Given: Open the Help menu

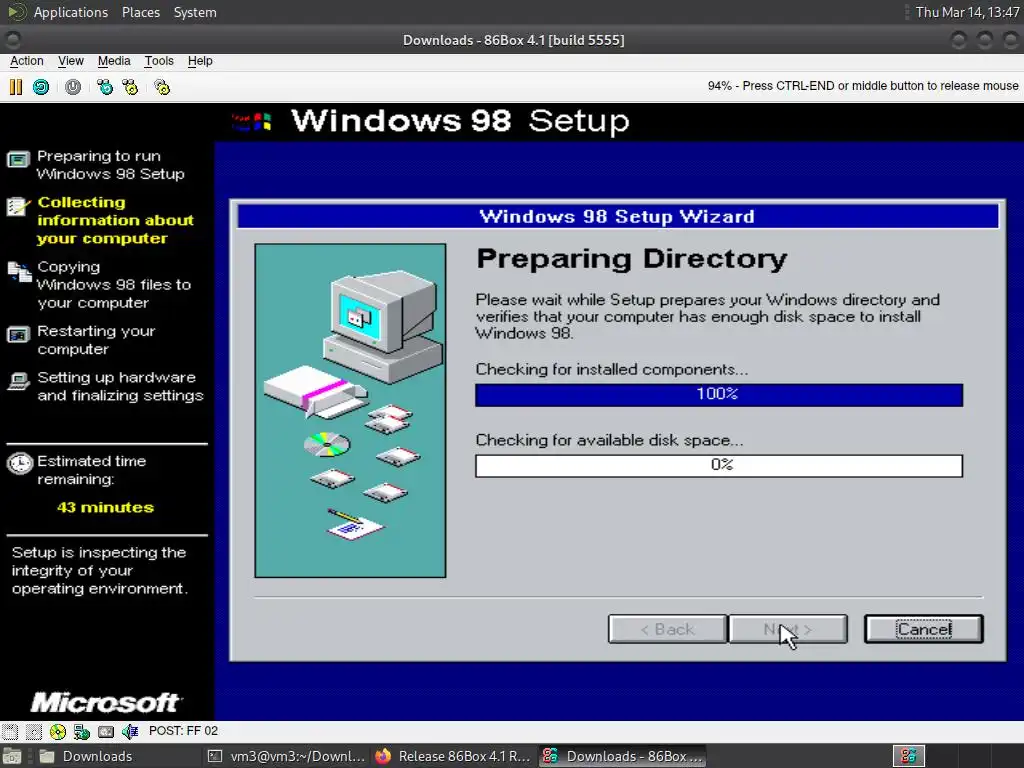Looking at the screenshot, I should coord(200,61).
